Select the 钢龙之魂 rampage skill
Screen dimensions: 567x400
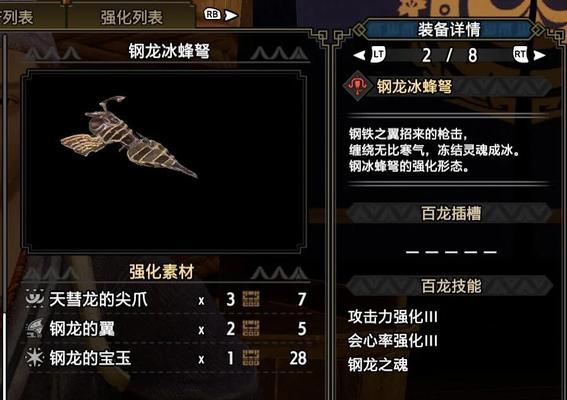[x=378, y=365]
